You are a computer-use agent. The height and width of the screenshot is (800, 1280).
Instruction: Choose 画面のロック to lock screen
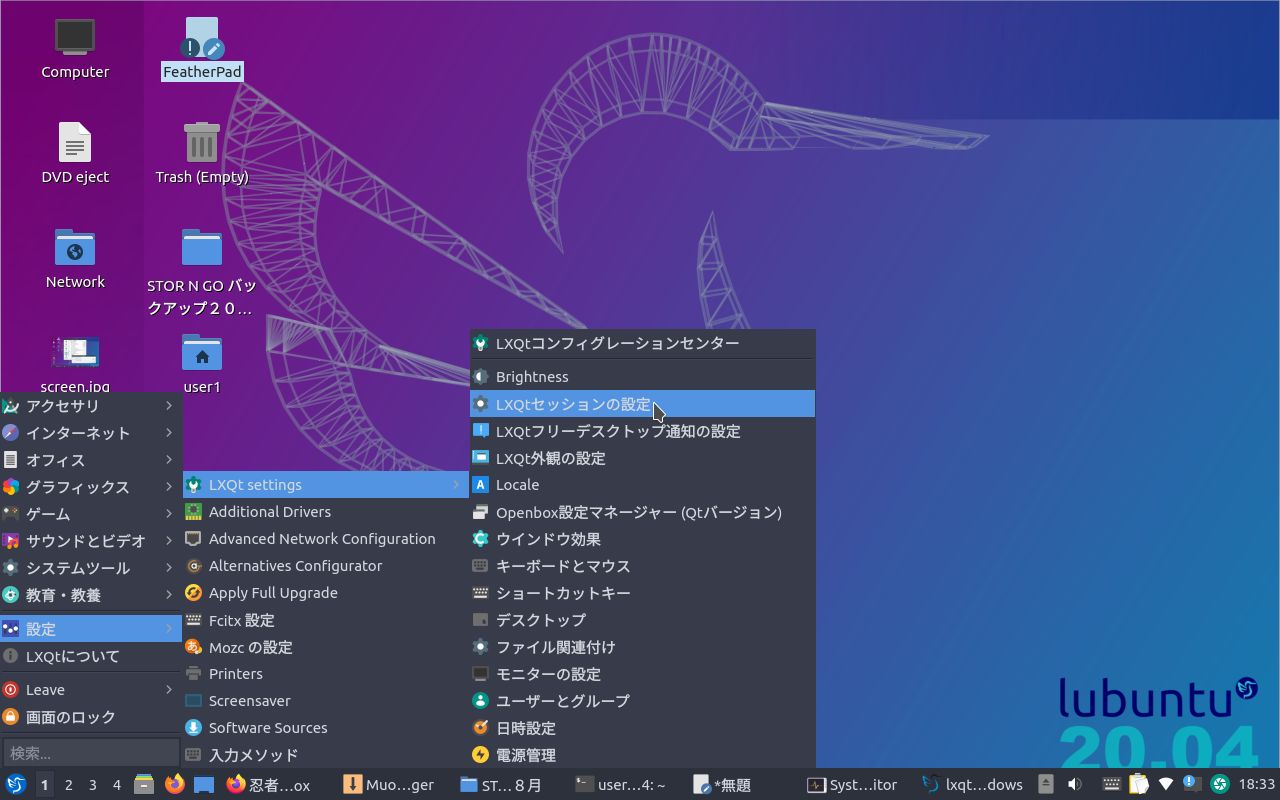click(x=91, y=716)
